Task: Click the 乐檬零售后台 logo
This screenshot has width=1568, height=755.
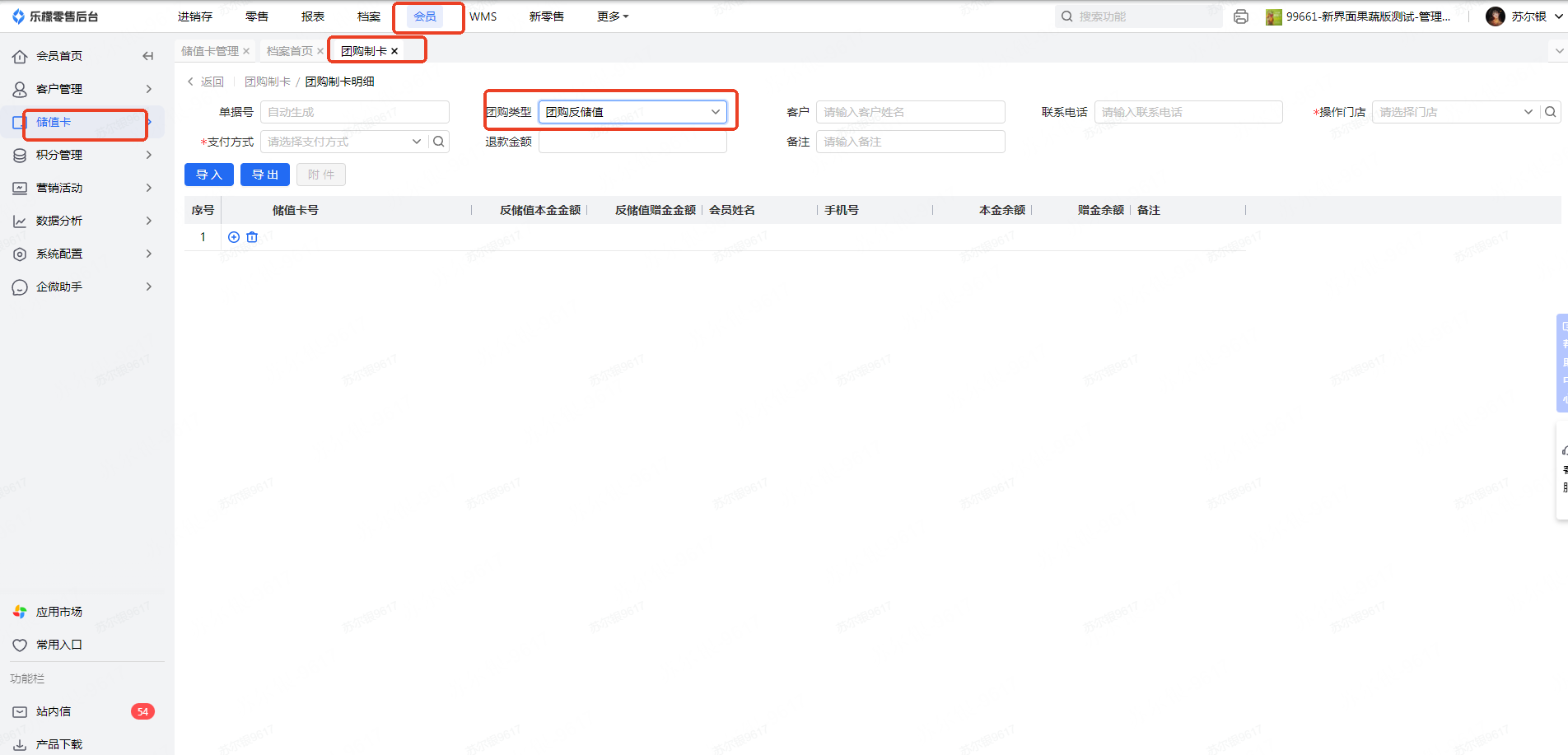Action: 55,16
